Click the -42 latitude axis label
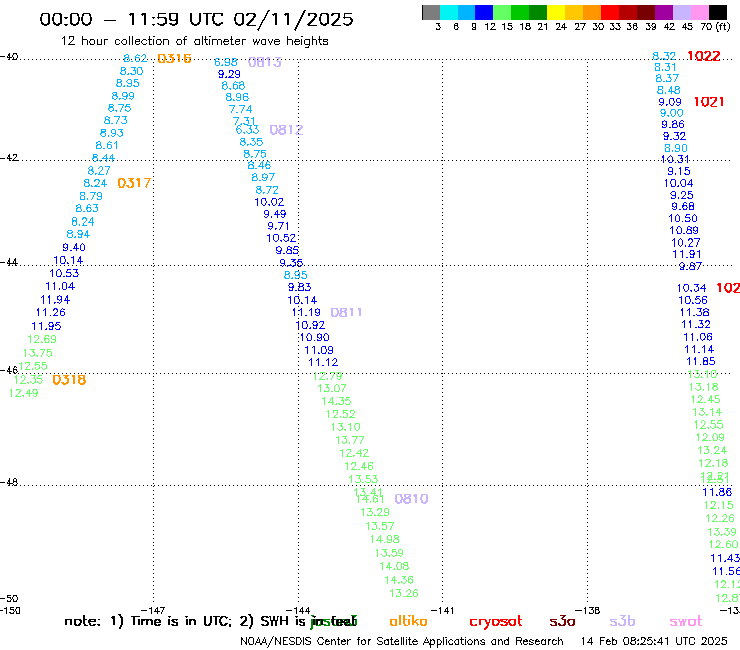 pyautogui.click(x=9, y=158)
